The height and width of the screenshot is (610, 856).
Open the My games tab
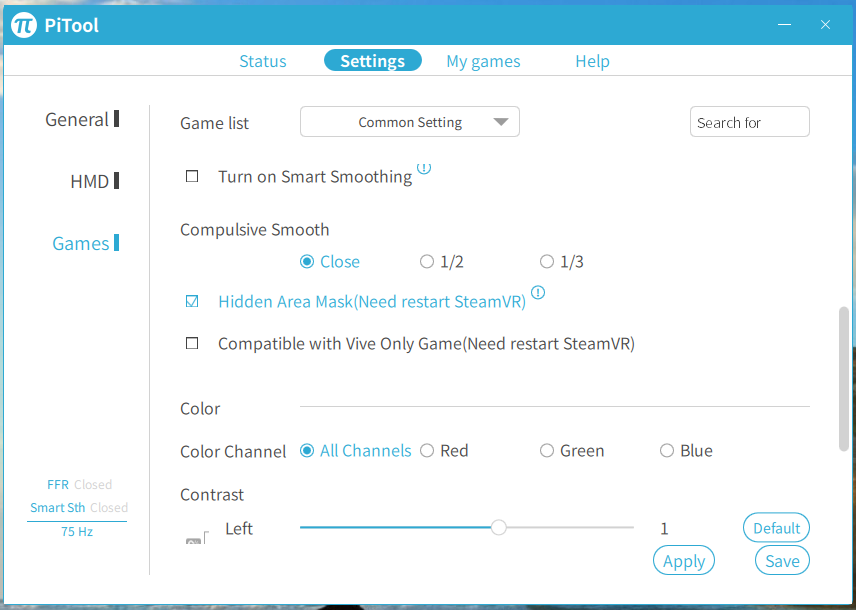point(483,61)
